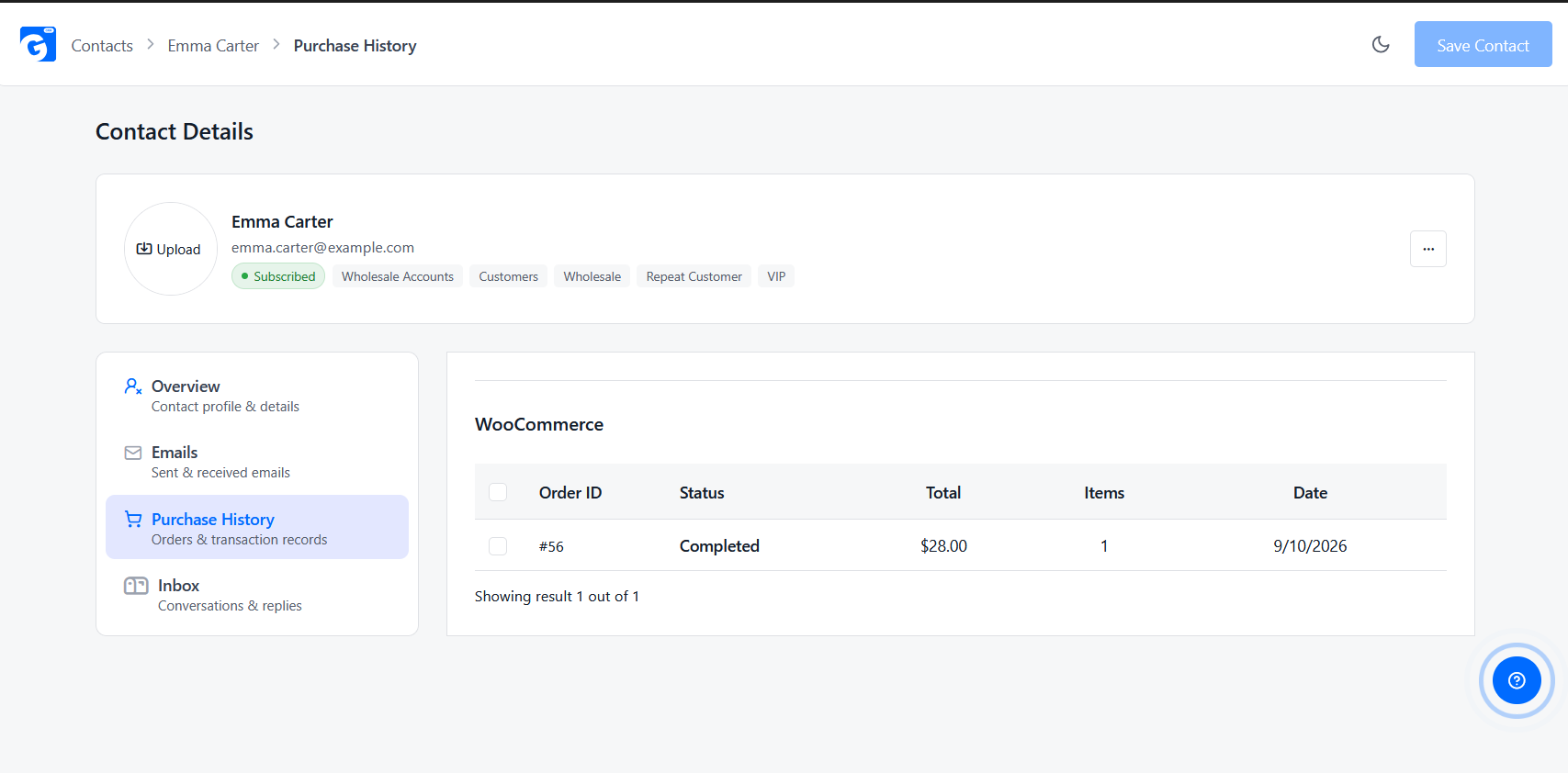Viewport: 1568px width, 773px height.
Task: Click the Subscribed status badge
Action: (x=278, y=276)
